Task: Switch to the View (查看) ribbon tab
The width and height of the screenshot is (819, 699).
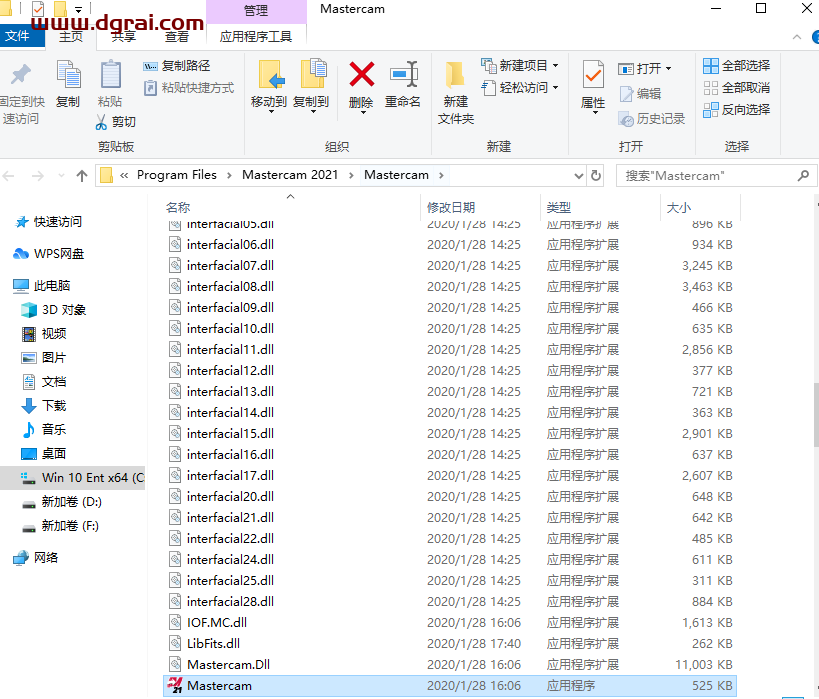Action: [177, 37]
